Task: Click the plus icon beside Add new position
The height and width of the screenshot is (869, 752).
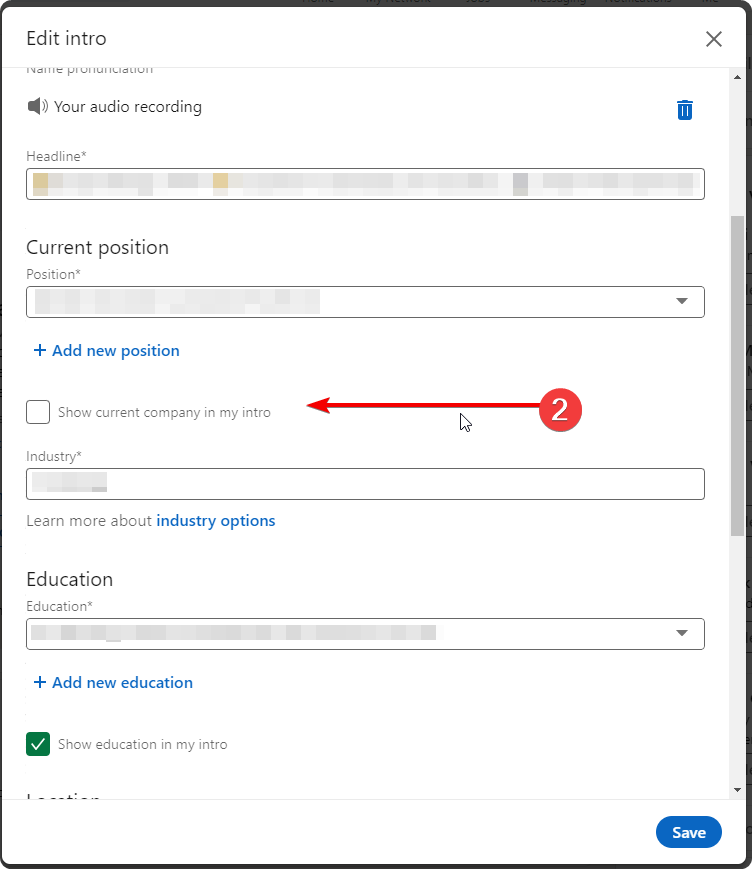Action: [x=40, y=350]
